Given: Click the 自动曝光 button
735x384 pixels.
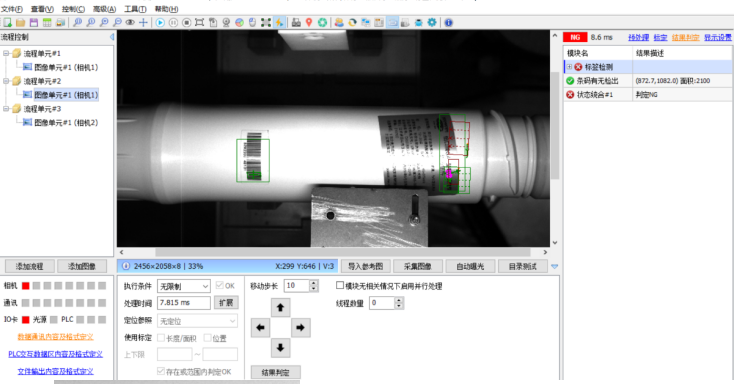Looking at the screenshot, I should click(470, 266).
